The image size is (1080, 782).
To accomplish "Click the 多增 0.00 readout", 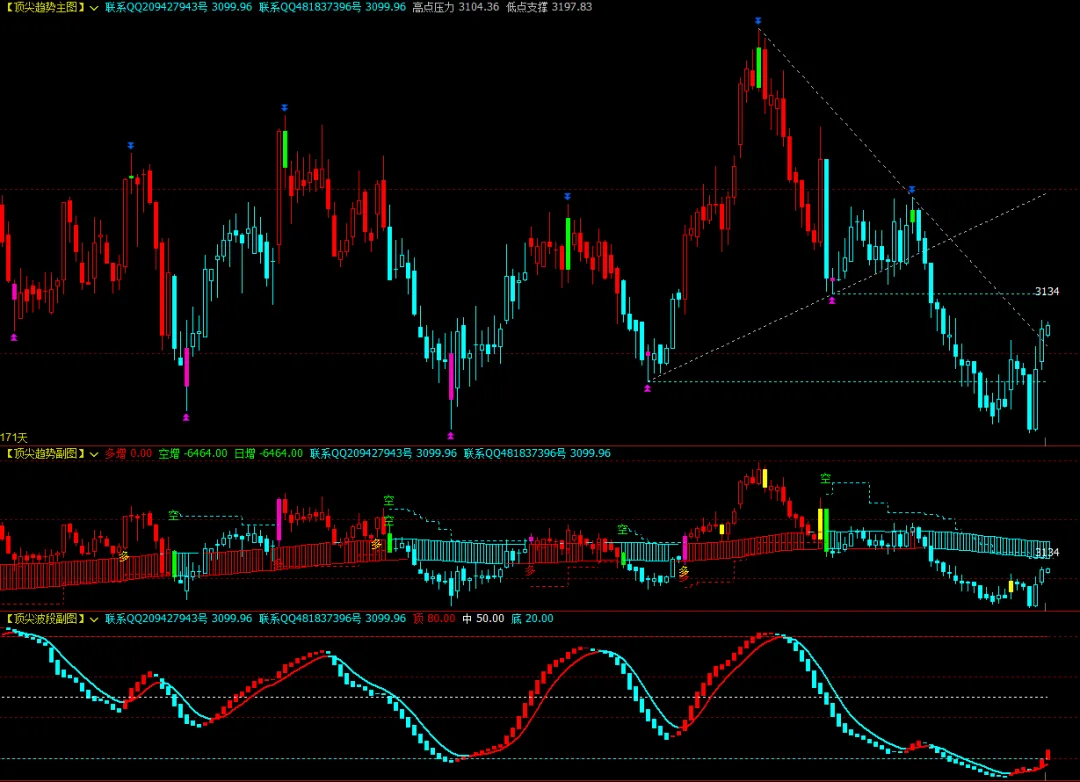I will tap(128, 453).
